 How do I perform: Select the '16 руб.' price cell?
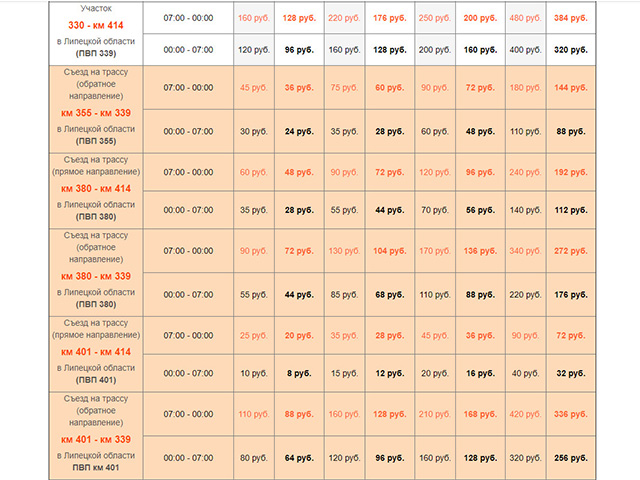480,373
